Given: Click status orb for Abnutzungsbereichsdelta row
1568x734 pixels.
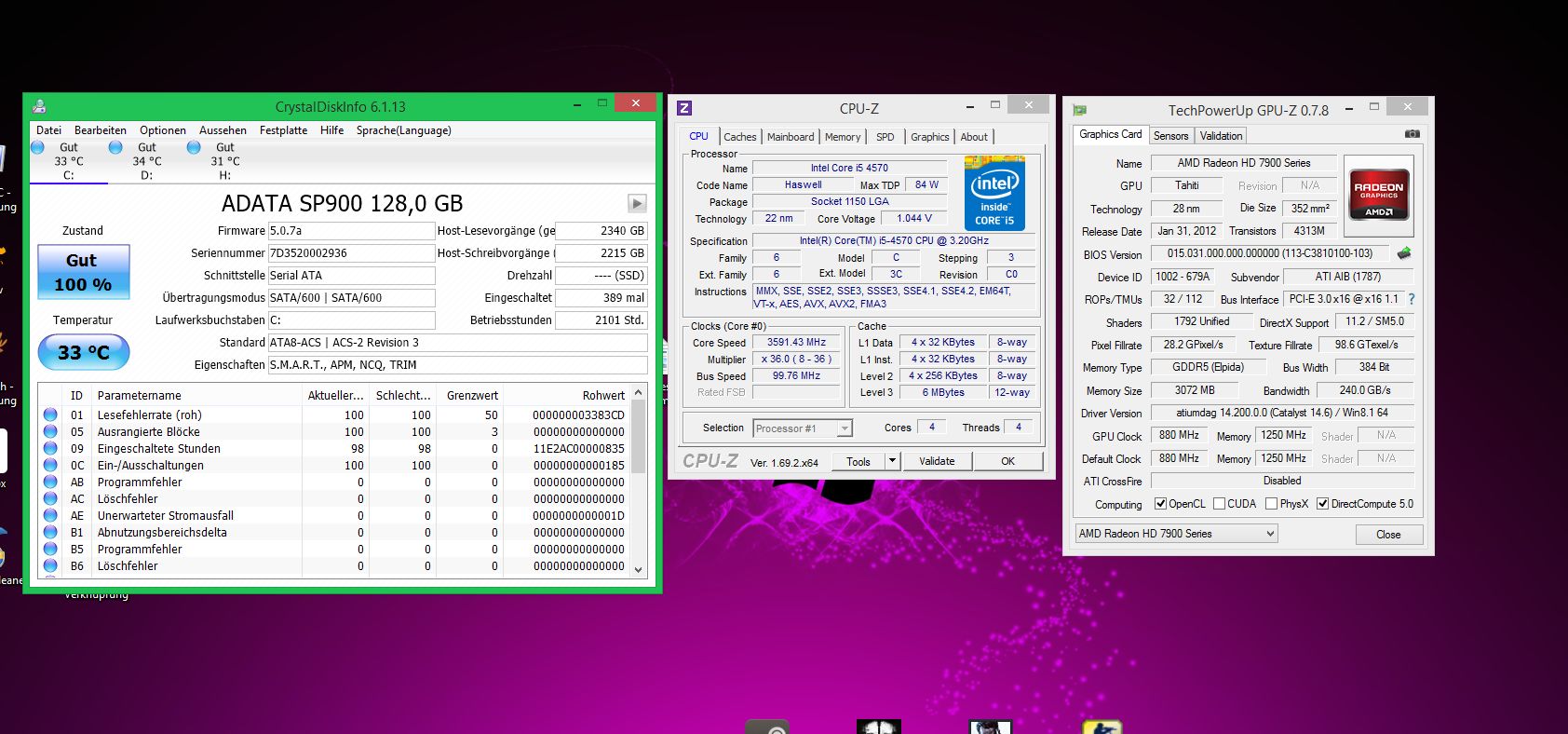Looking at the screenshot, I should [x=50, y=532].
